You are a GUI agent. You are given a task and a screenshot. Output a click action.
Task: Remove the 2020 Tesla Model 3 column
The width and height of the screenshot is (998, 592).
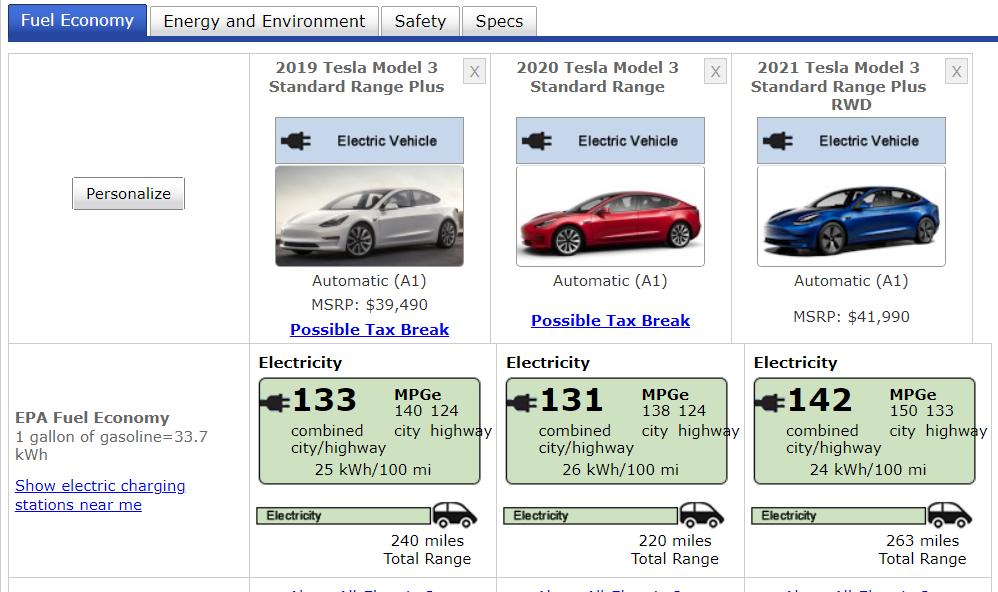(x=715, y=71)
